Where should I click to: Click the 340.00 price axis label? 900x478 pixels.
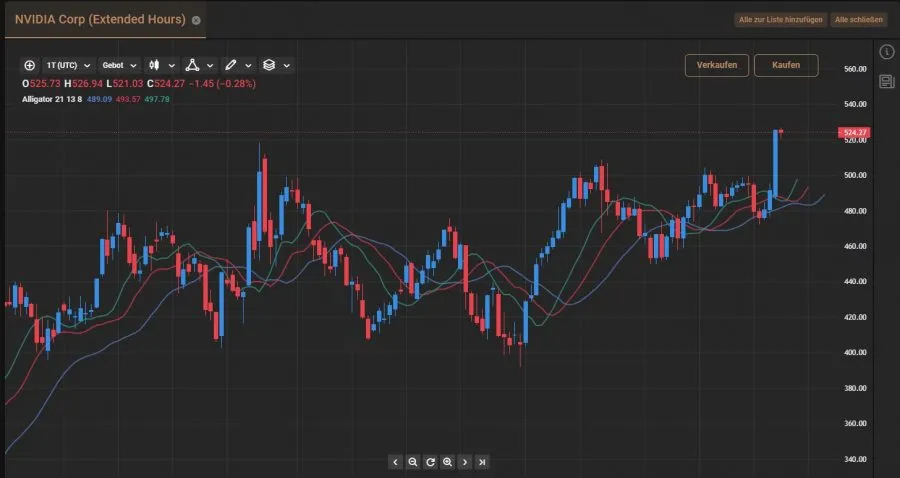click(855, 459)
